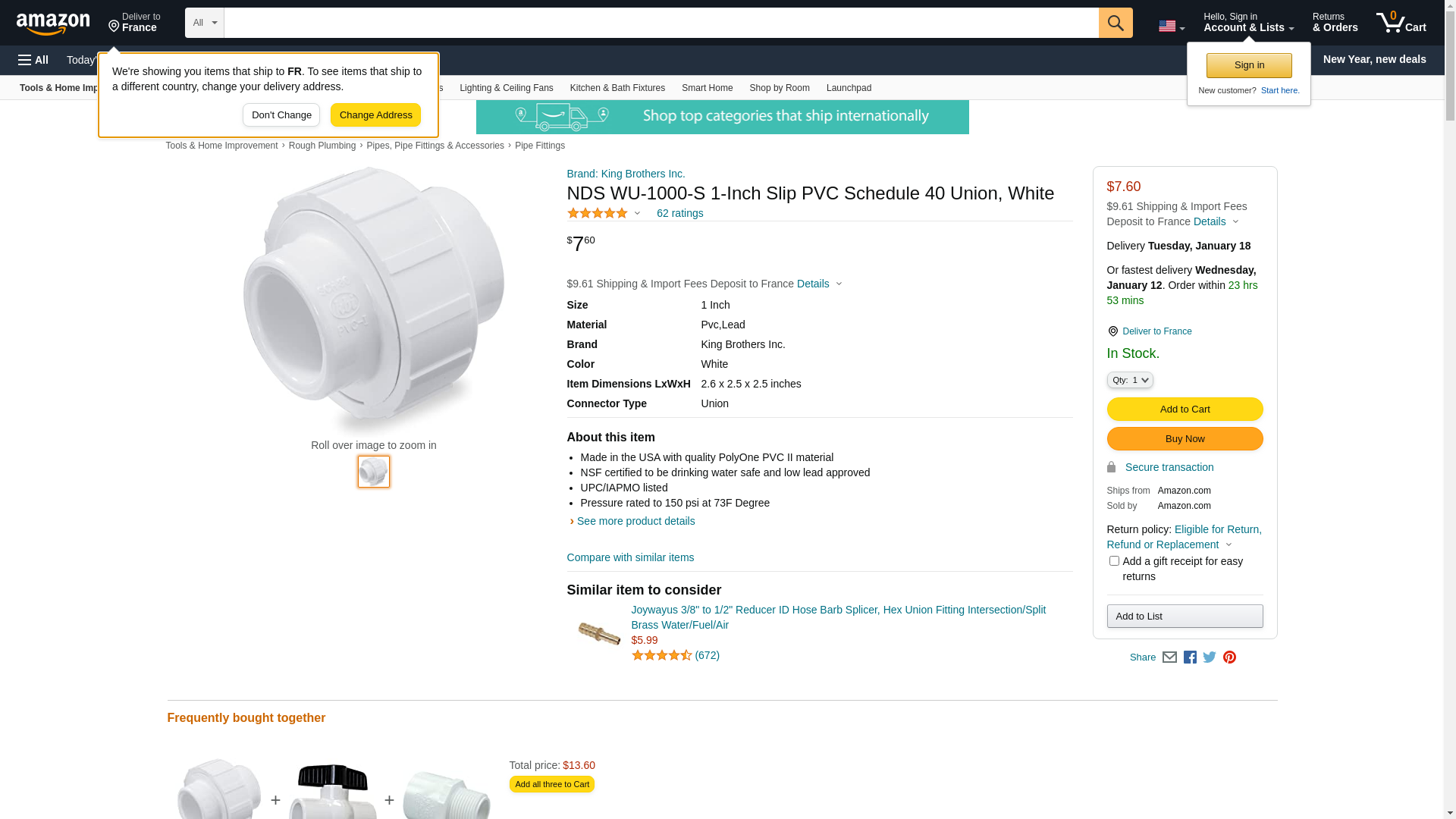This screenshot has height=819, width=1456.
Task: Select the product image thumbnail
Action: (x=374, y=472)
